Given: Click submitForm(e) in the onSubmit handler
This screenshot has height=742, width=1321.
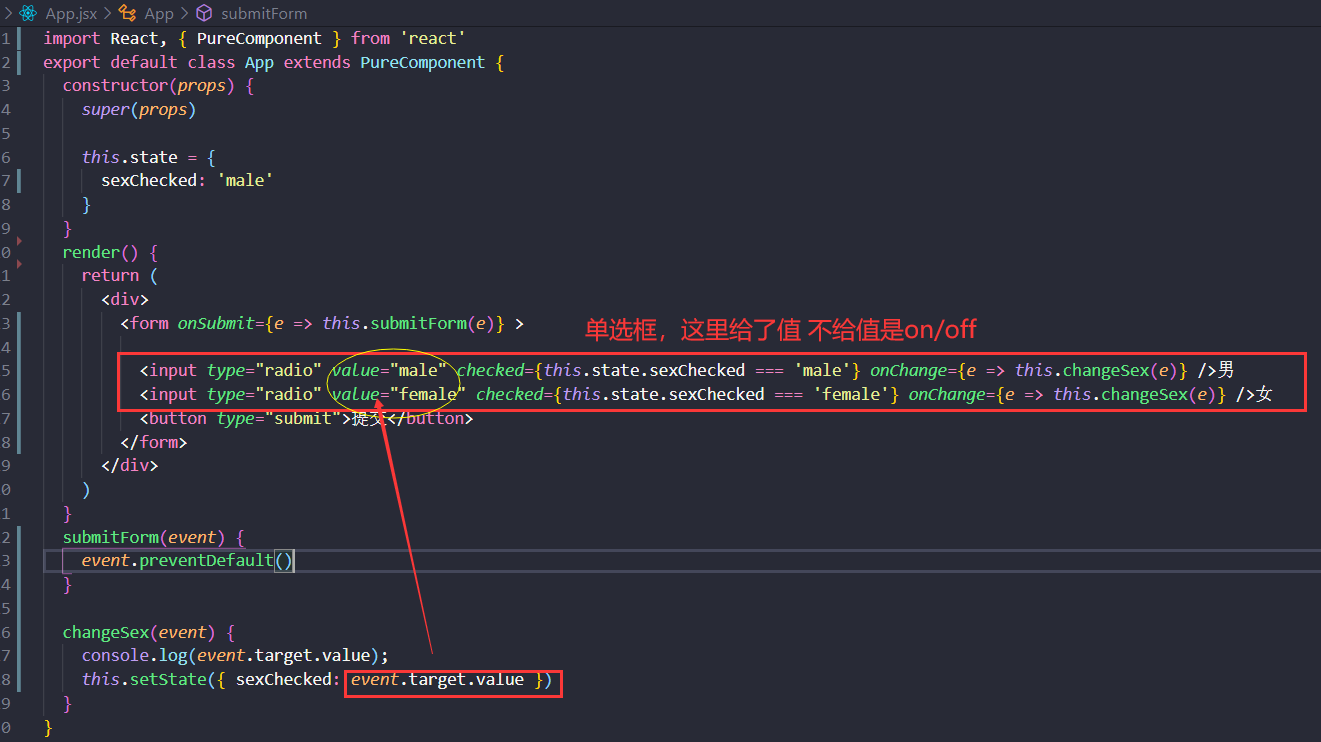Looking at the screenshot, I should 432,323.
